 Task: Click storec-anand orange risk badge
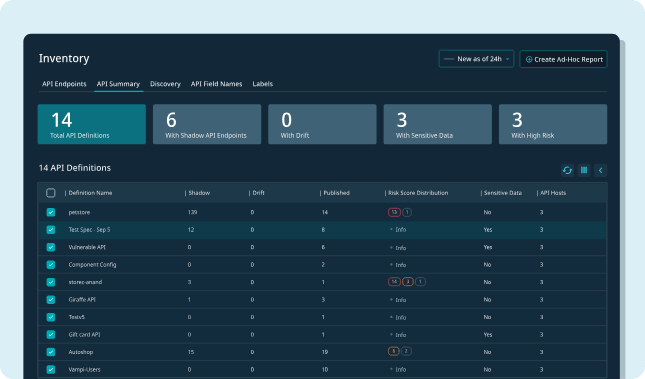point(408,282)
